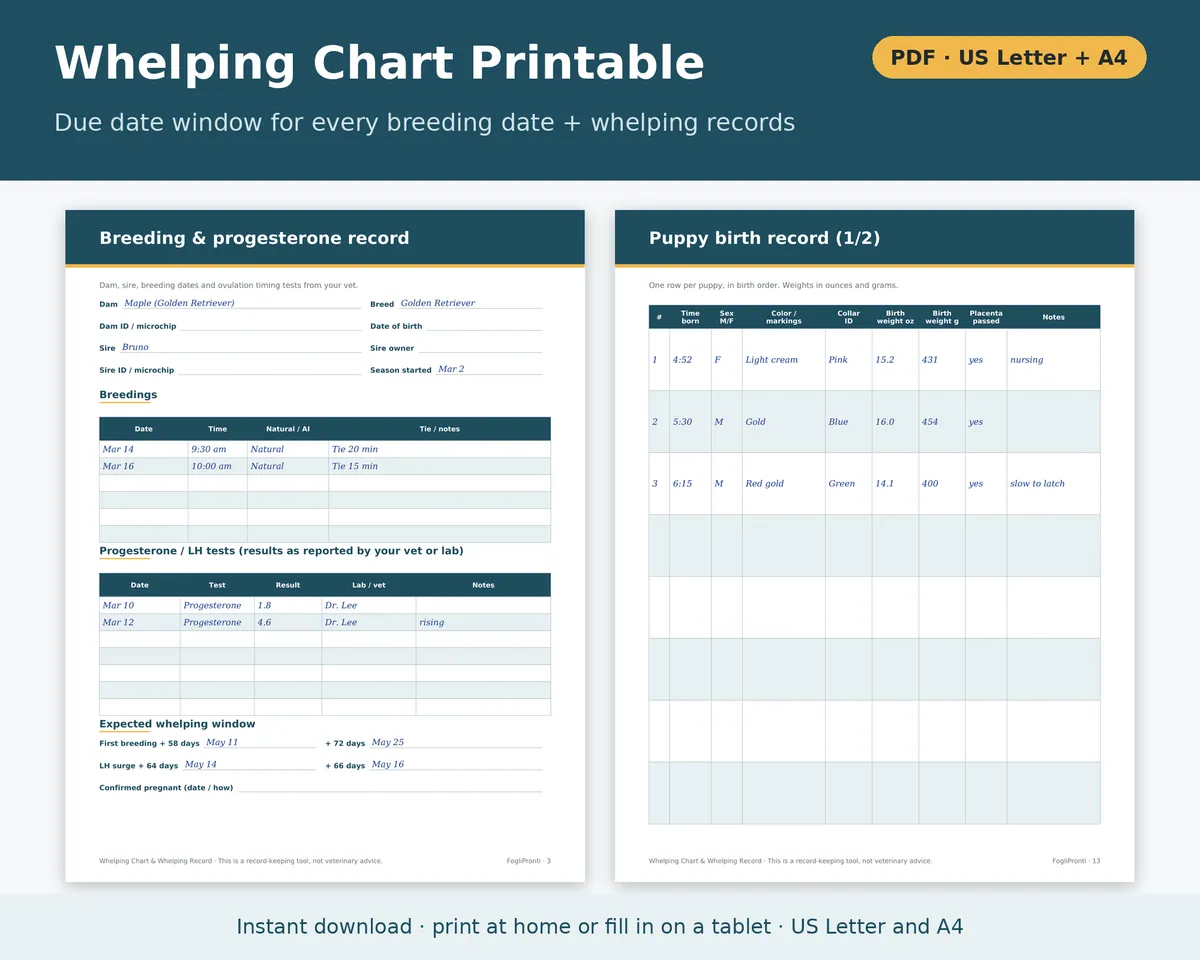This screenshot has height=960, width=1200.
Task: Select the 10:00 am breeding time cell
Action: (x=218, y=466)
